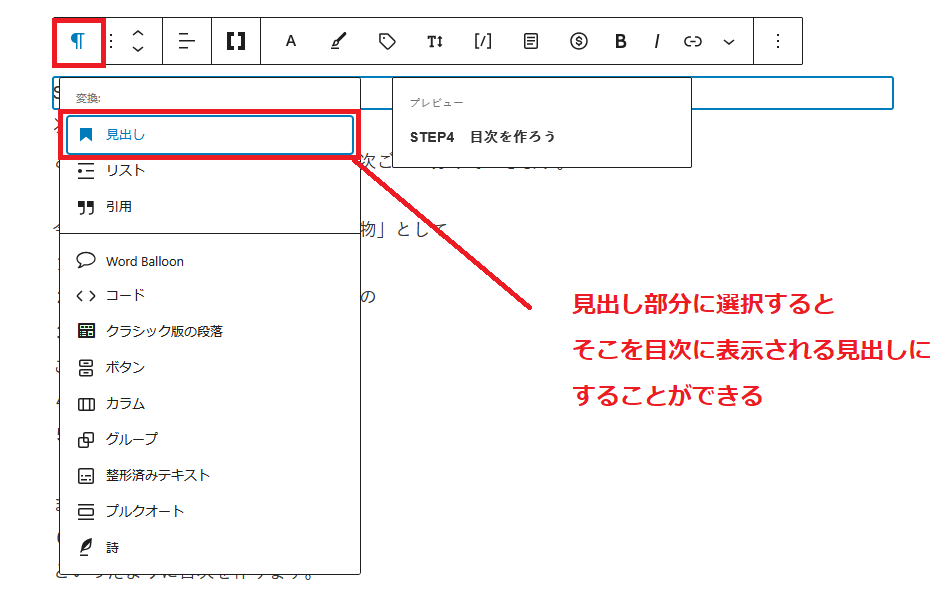The height and width of the screenshot is (598, 950).
Task: Toggle italic formatting
Action: point(657,41)
